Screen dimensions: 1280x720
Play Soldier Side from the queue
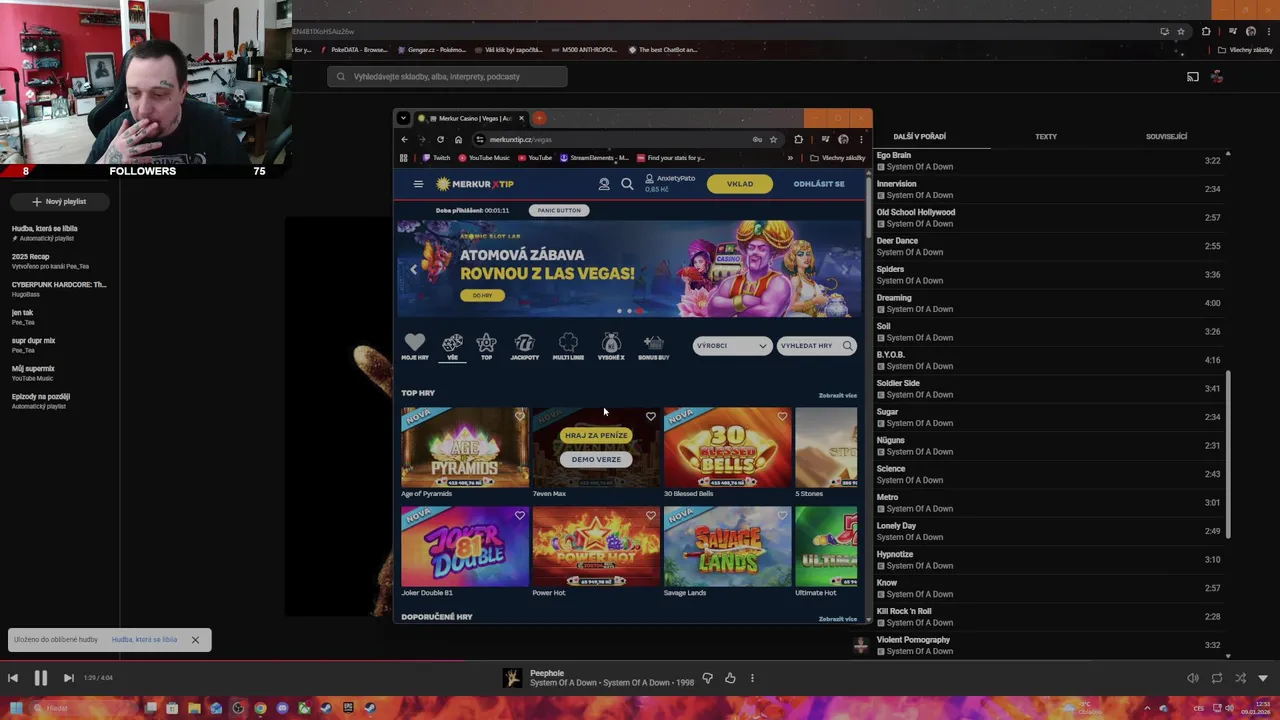tap(1050, 389)
